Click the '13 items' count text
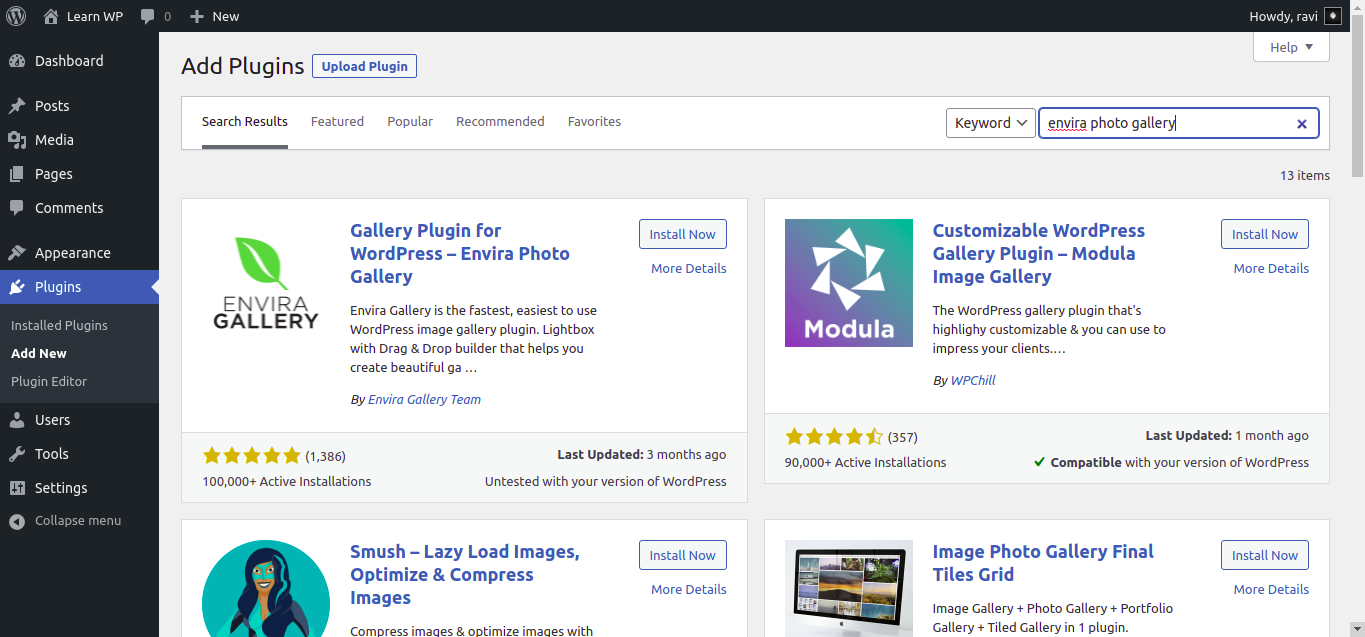The width and height of the screenshot is (1365, 637). pos(1305,175)
